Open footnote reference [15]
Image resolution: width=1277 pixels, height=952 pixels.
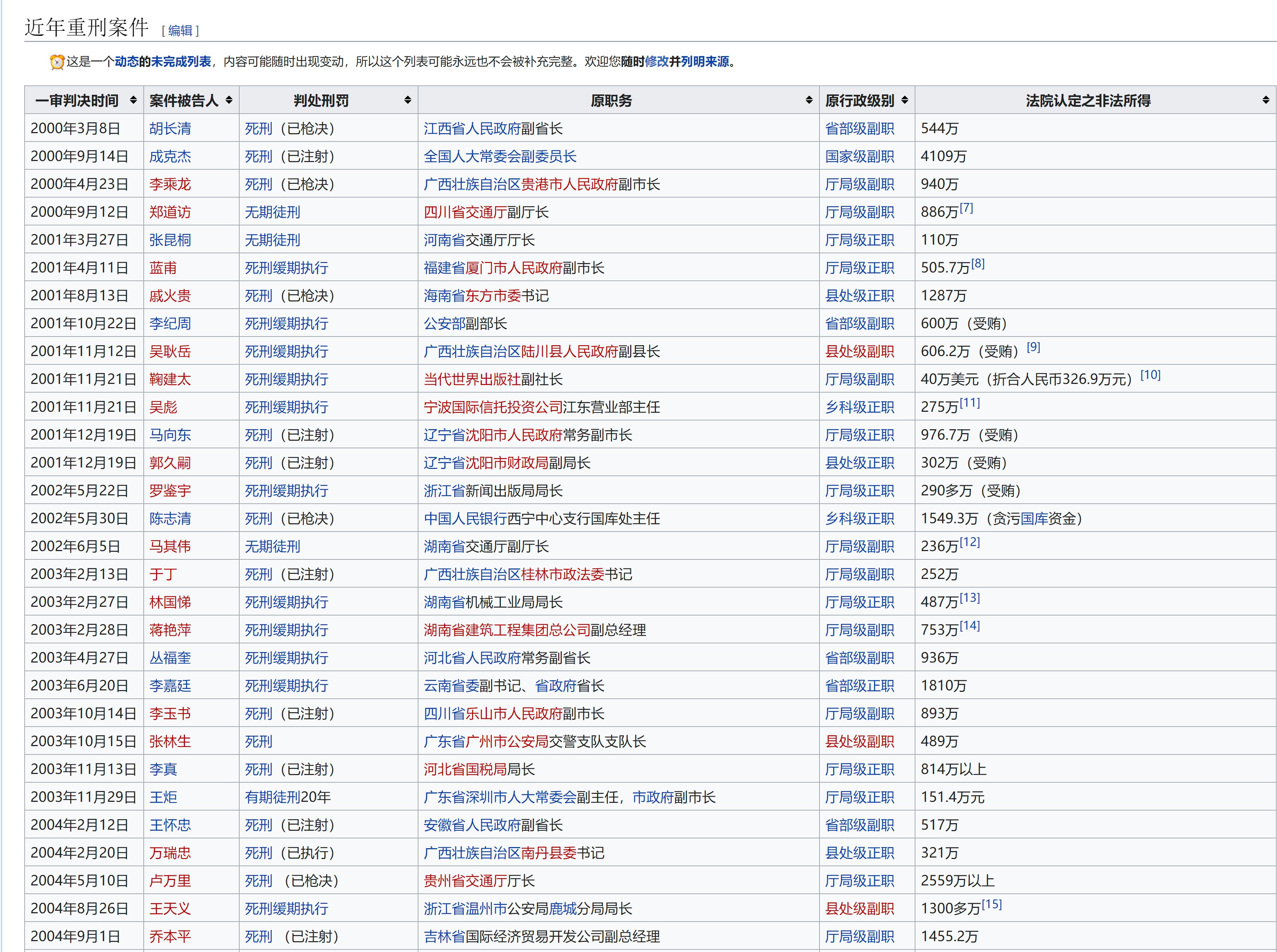pyautogui.click(x=992, y=904)
